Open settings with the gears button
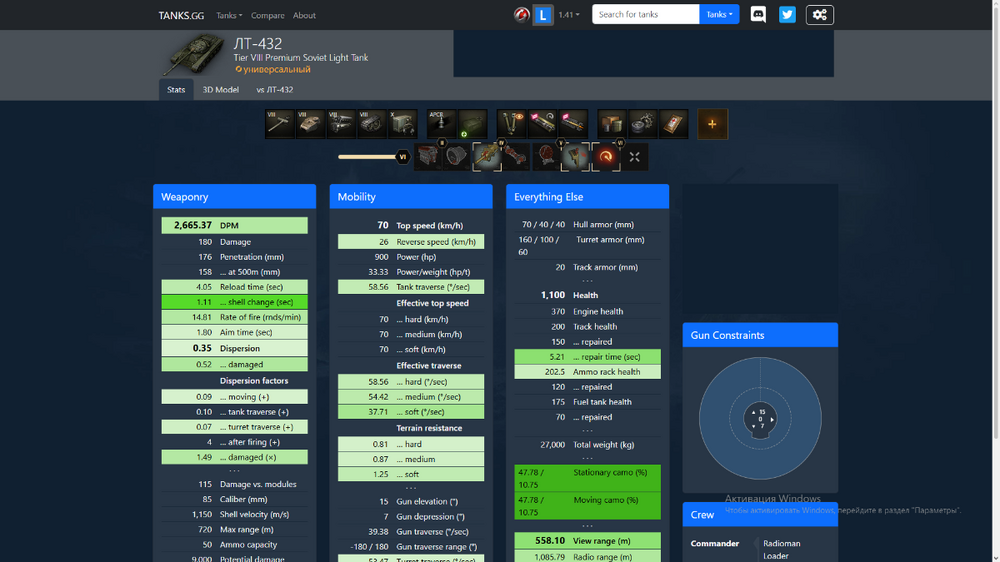Image resolution: width=1000 pixels, height=562 pixels. (820, 15)
